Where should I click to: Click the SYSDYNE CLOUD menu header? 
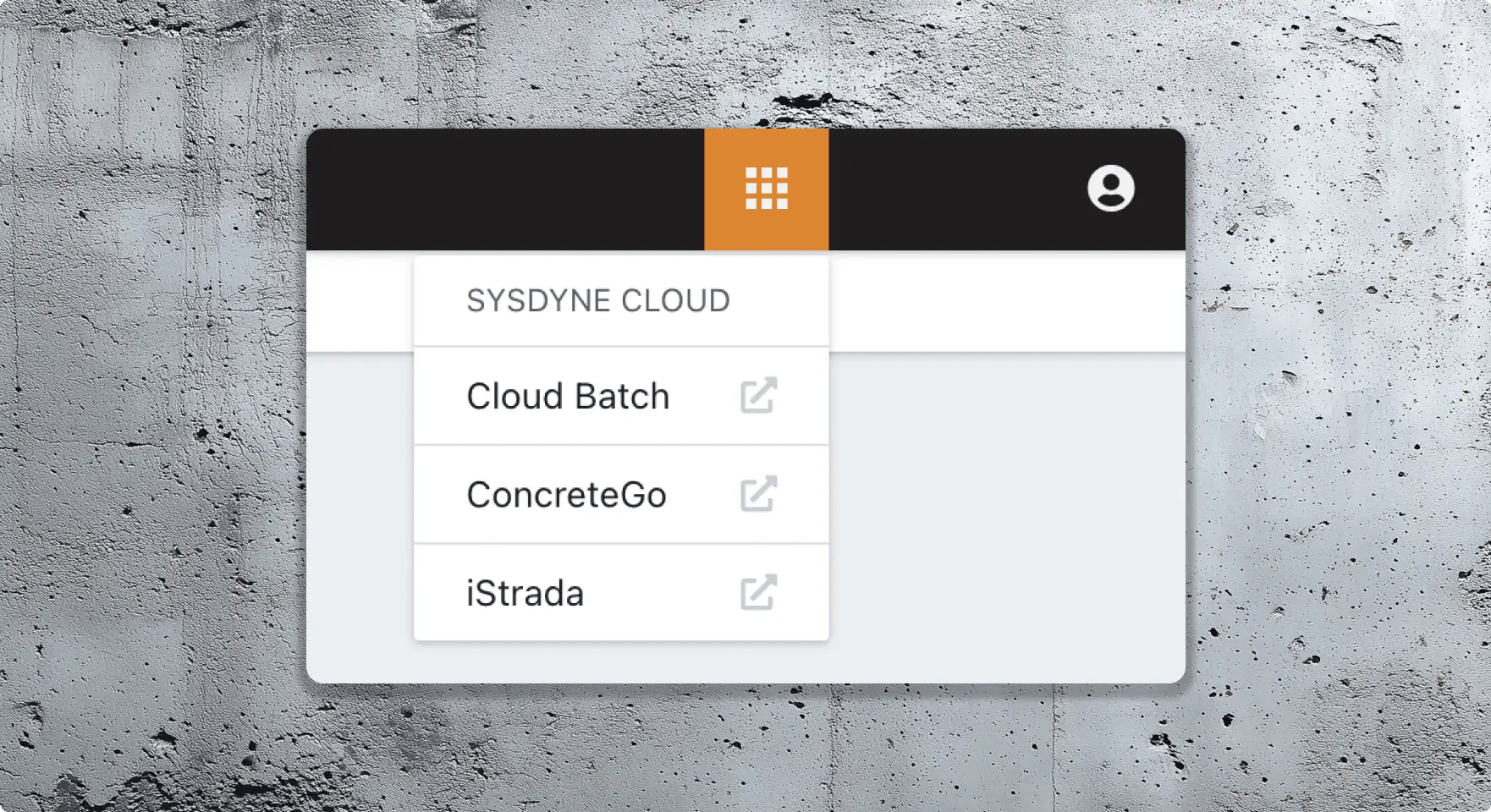tap(598, 300)
